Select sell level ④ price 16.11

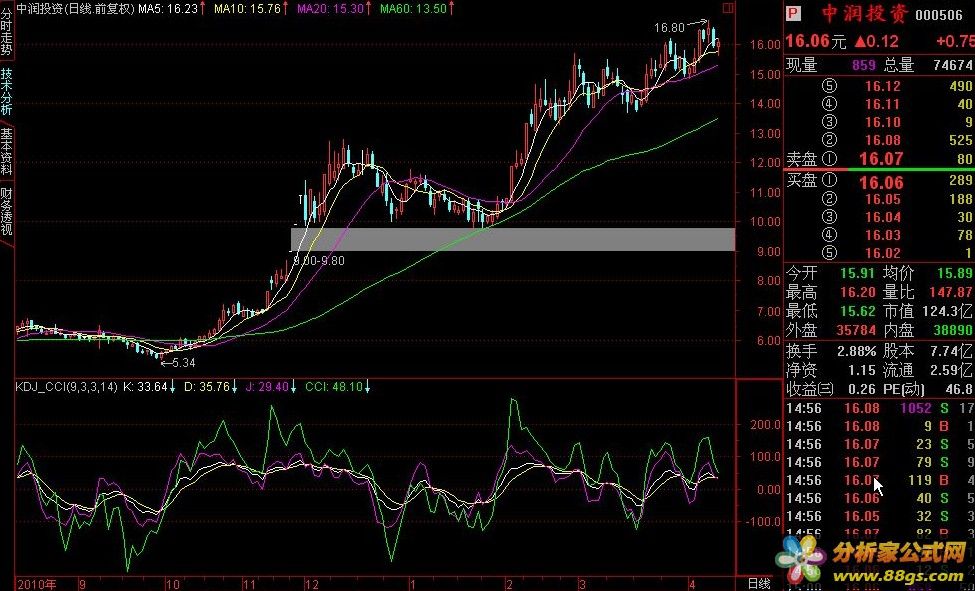click(882, 105)
